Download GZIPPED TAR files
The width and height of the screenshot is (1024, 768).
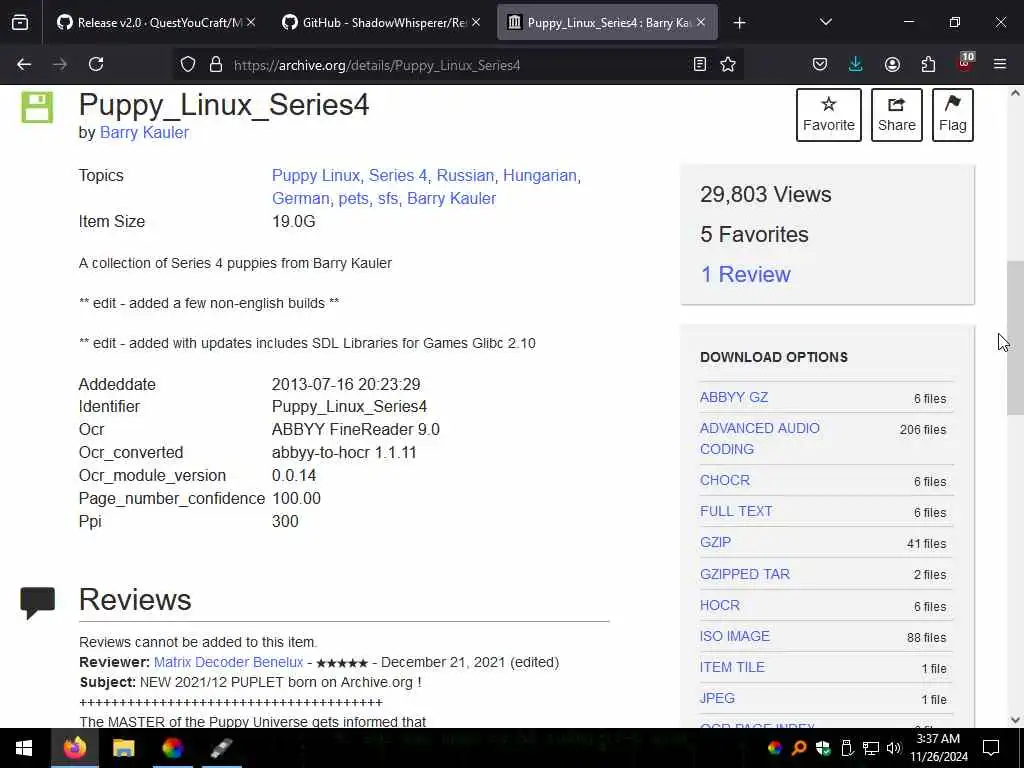click(744, 574)
